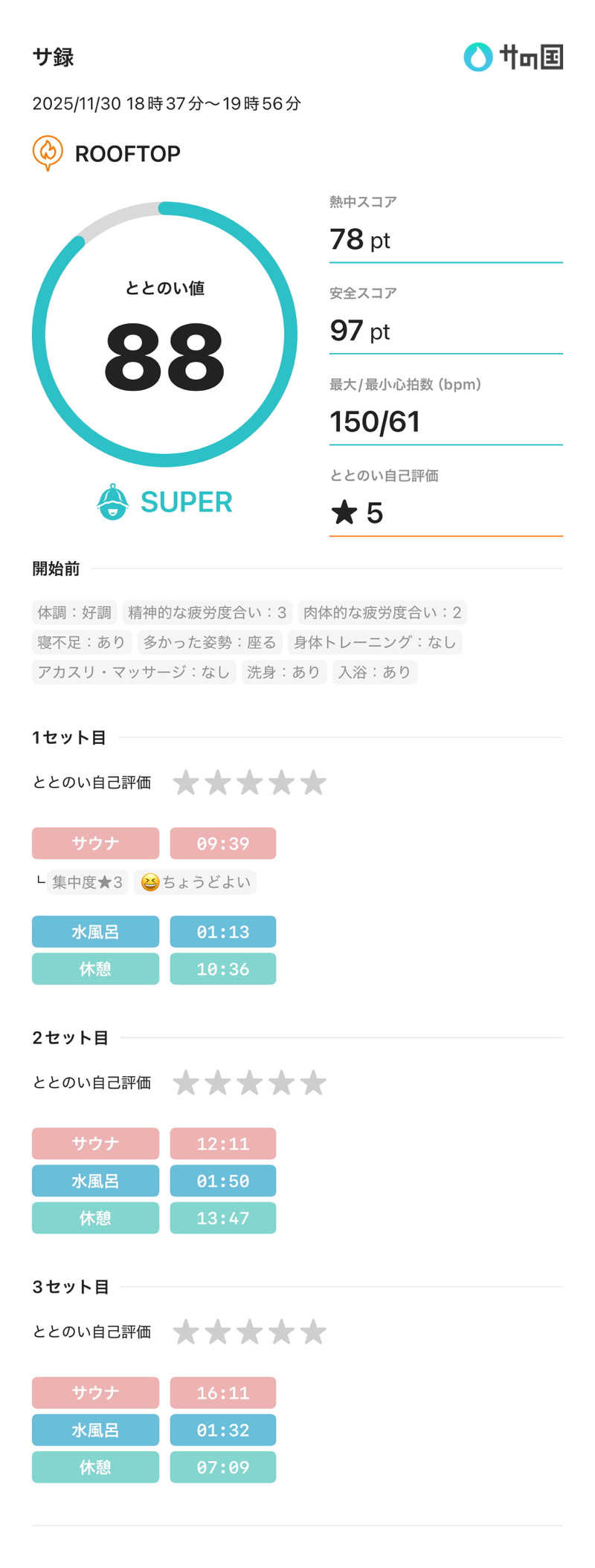Click the ととのい値 88 circular gauge
The image size is (595, 1568).
[x=164, y=334]
